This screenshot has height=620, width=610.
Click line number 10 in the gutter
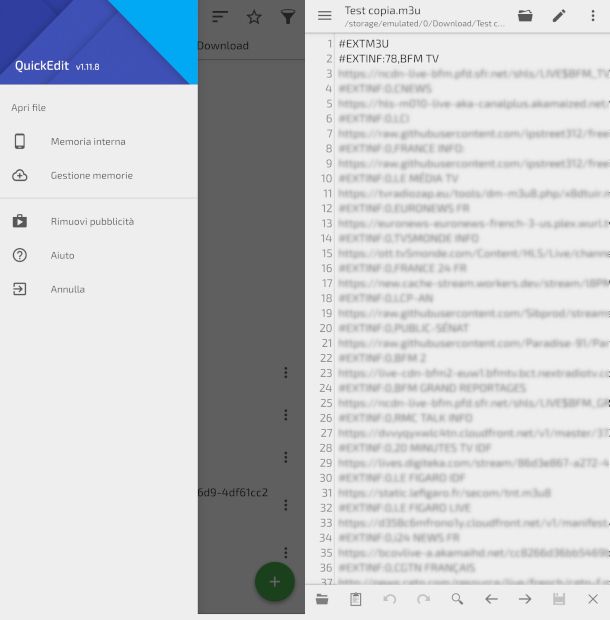pyautogui.click(x=326, y=178)
